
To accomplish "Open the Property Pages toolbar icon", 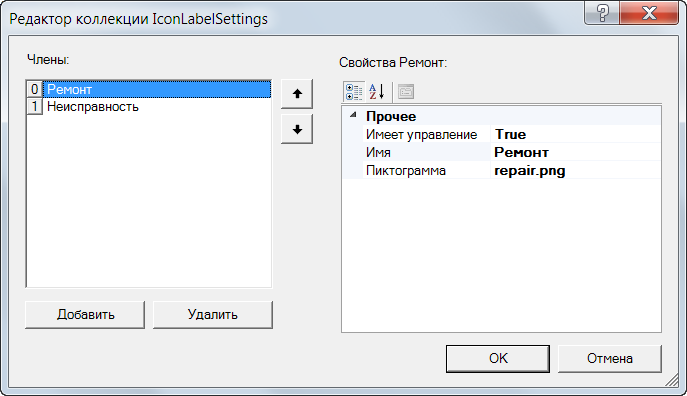I will 406,92.
